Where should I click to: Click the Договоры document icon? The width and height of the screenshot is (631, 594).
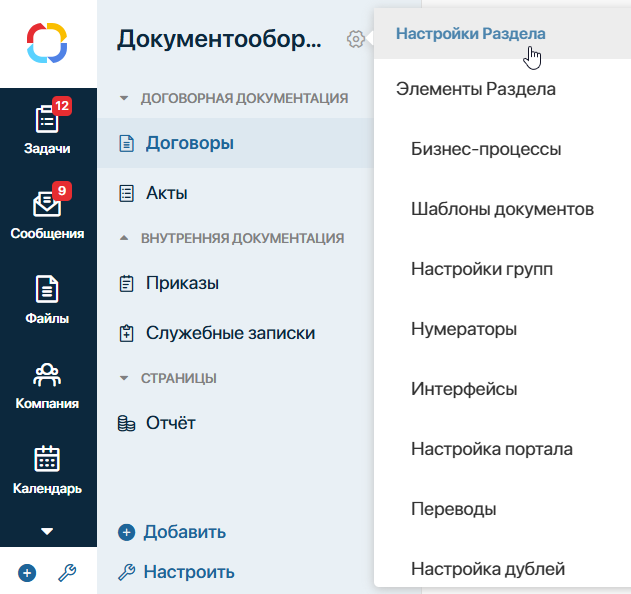pyautogui.click(x=126, y=143)
